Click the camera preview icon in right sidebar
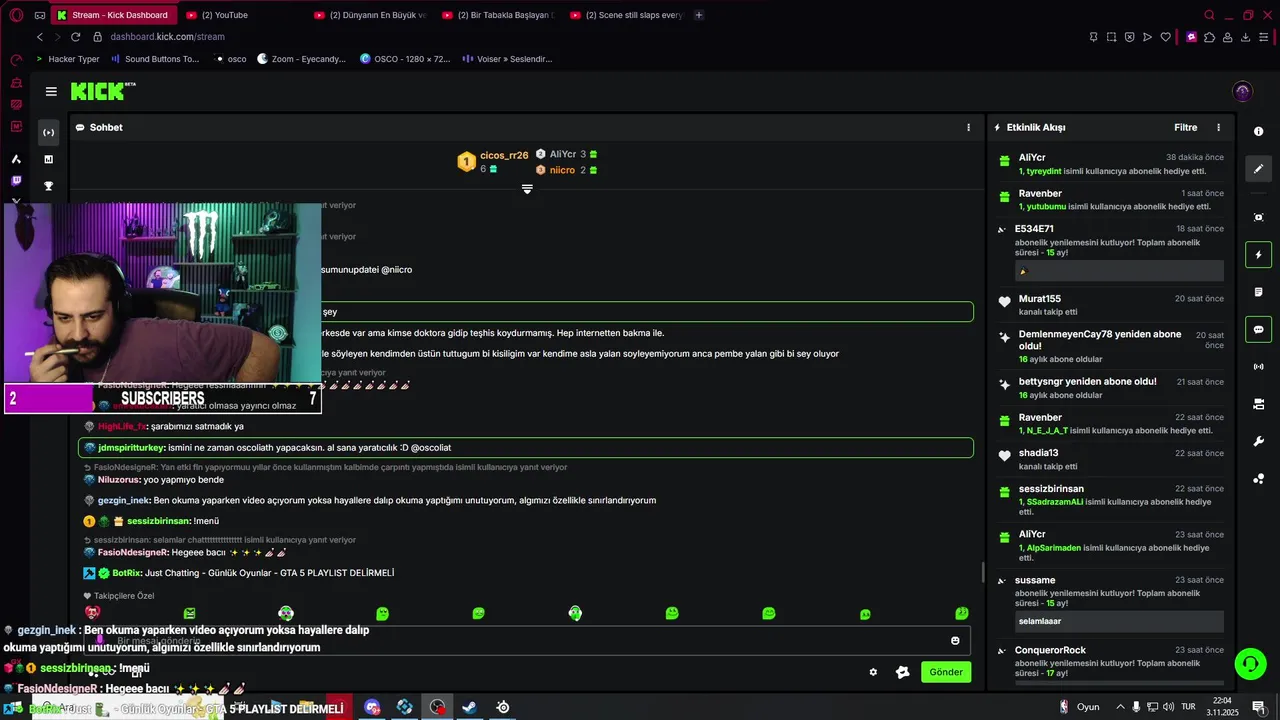Viewport: 1280px width, 720px height. pyautogui.click(x=1258, y=217)
